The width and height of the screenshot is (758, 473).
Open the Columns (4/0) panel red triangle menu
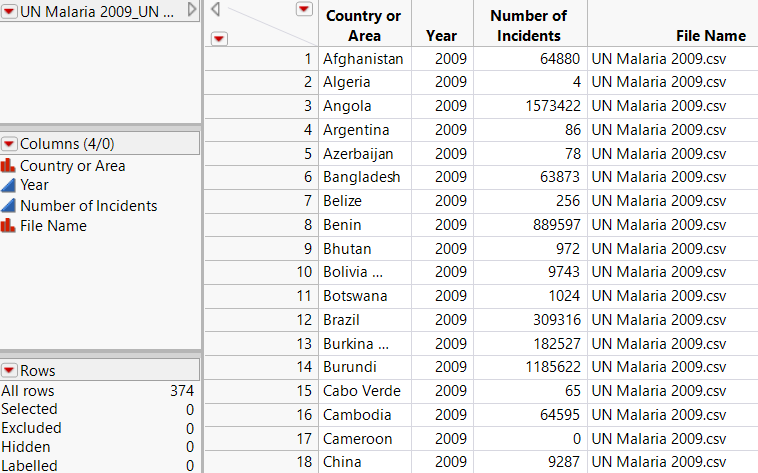[9, 144]
